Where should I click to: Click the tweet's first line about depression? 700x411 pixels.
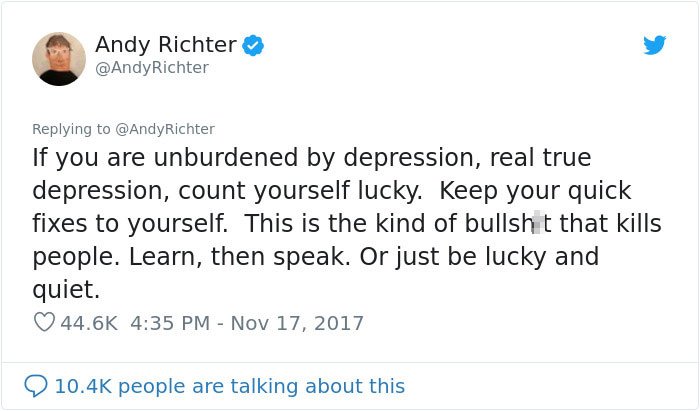(312, 158)
